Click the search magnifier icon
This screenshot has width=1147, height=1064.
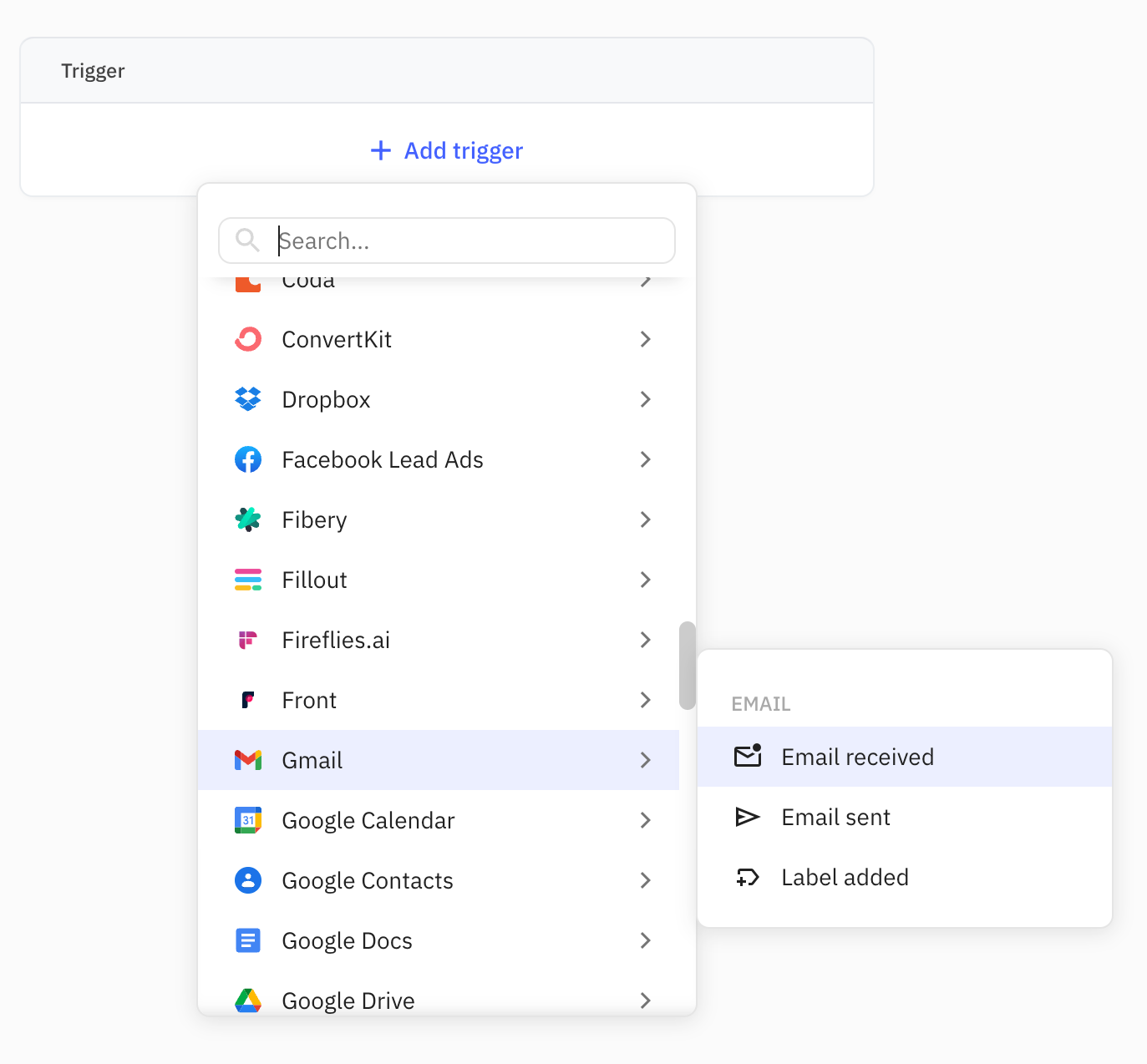pyautogui.click(x=247, y=241)
